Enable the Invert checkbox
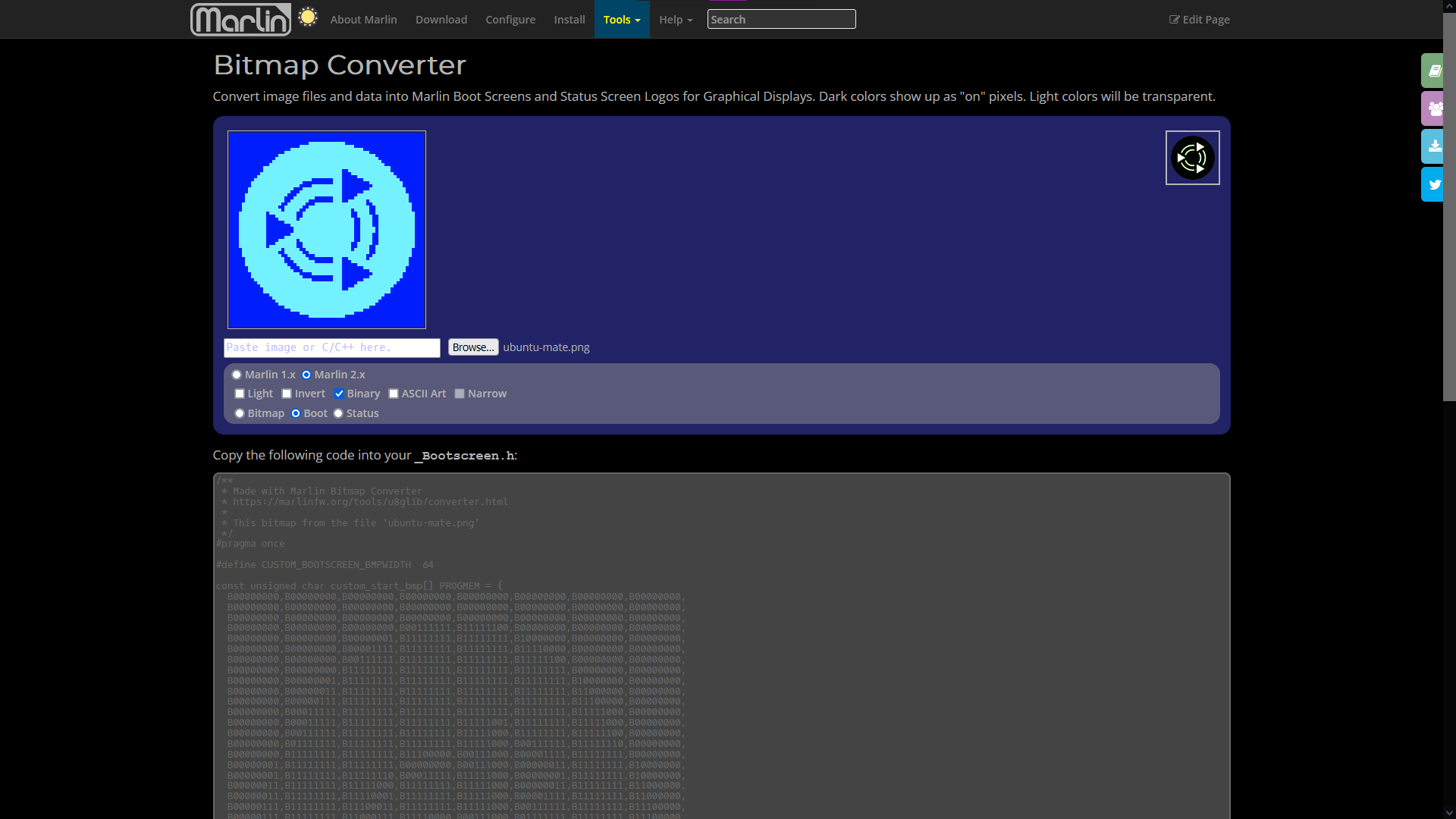The width and height of the screenshot is (1456, 819). 287,394
